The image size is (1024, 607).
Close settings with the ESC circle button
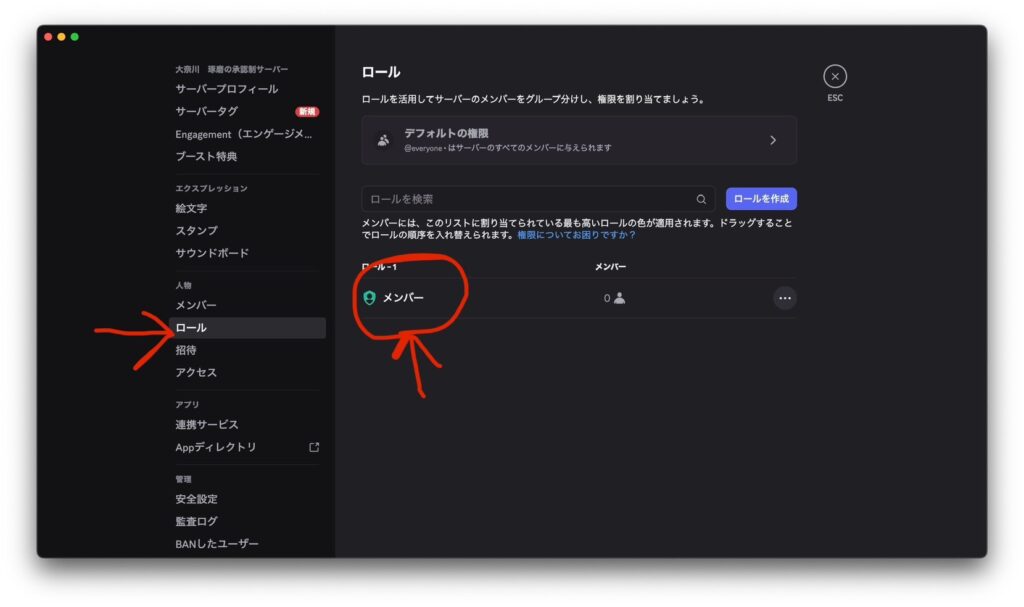[x=835, y=76]
